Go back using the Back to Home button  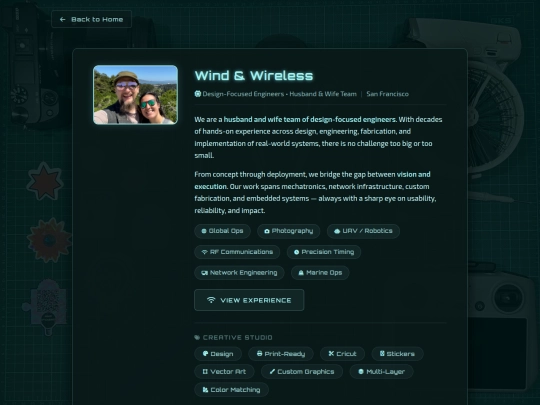pos(91,19)
